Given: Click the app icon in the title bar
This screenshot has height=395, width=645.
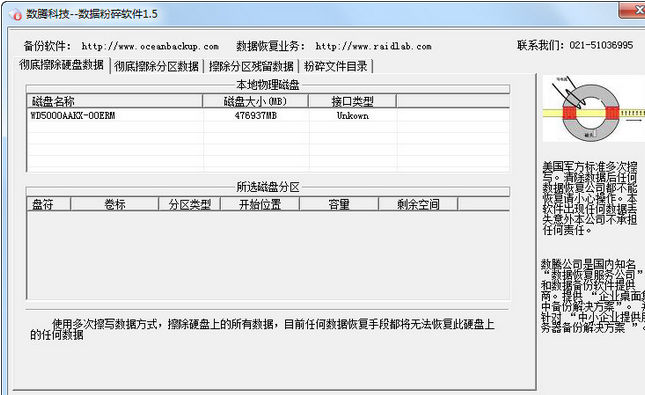Looking at the screenshot, I should pyautogui.click(x=16, y=15).
